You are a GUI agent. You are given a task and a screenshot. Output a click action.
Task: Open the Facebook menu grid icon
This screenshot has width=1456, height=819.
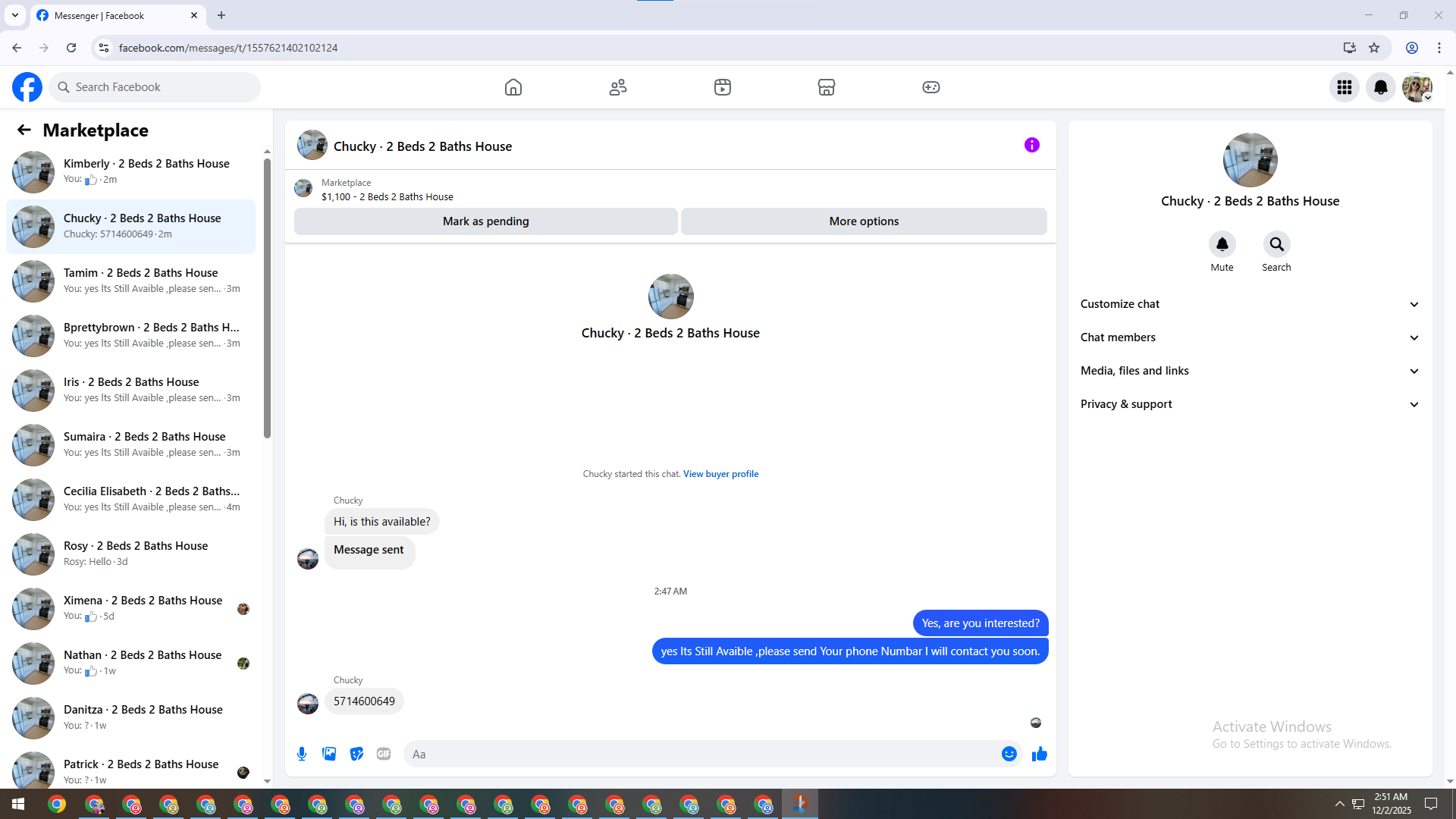1344,87
